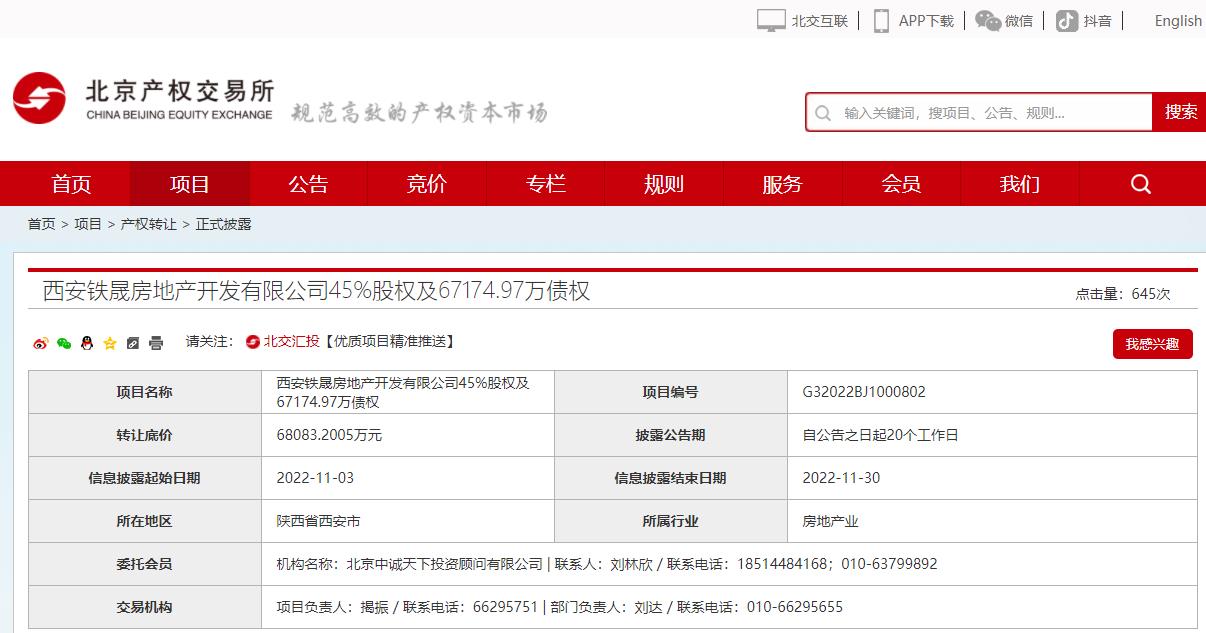1206x633 pixels.
Task: Click the 北交互联 text link
Action: pos(820,21)
